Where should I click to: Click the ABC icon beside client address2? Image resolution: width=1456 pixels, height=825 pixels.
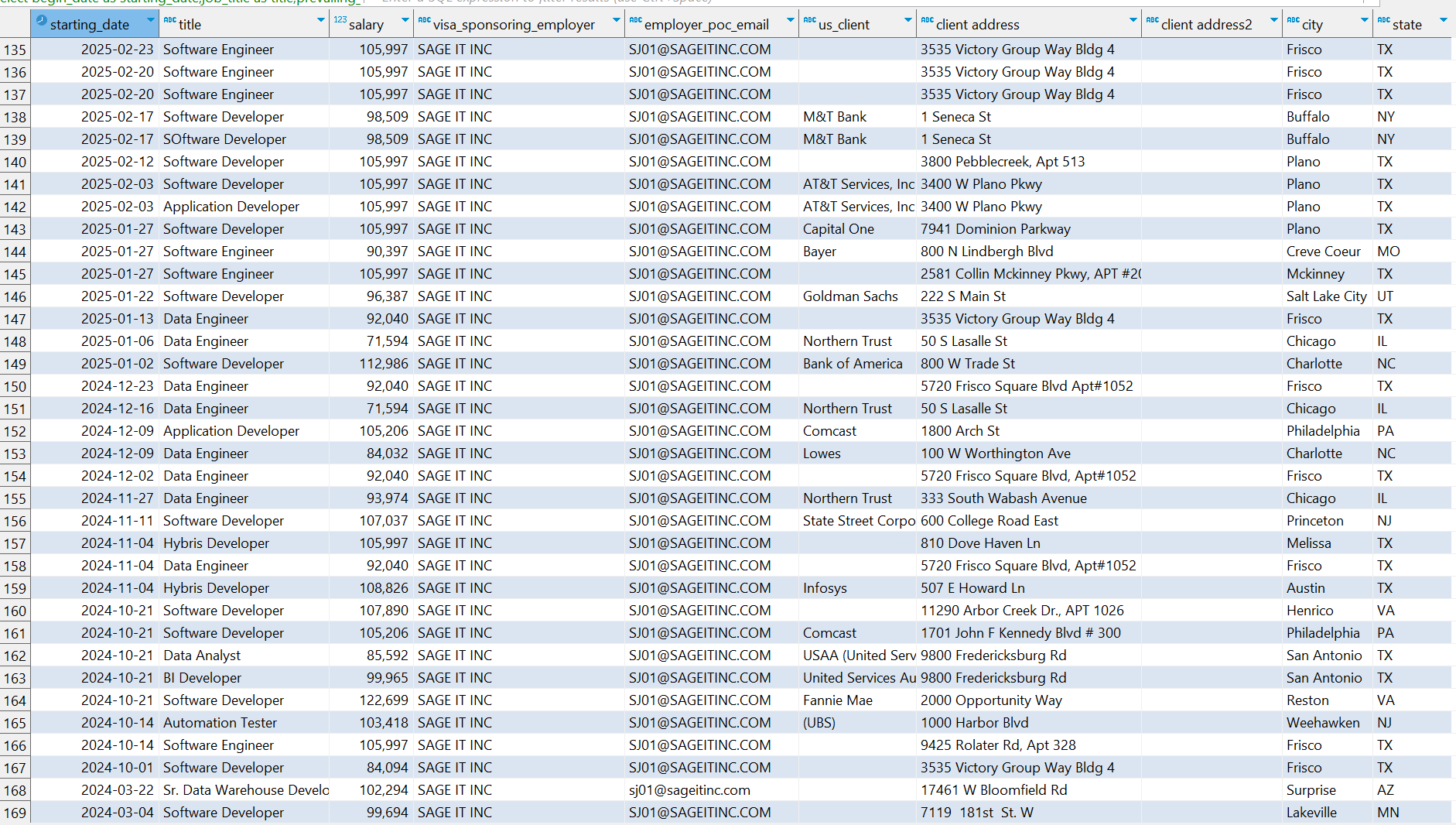coord(1152,20)
